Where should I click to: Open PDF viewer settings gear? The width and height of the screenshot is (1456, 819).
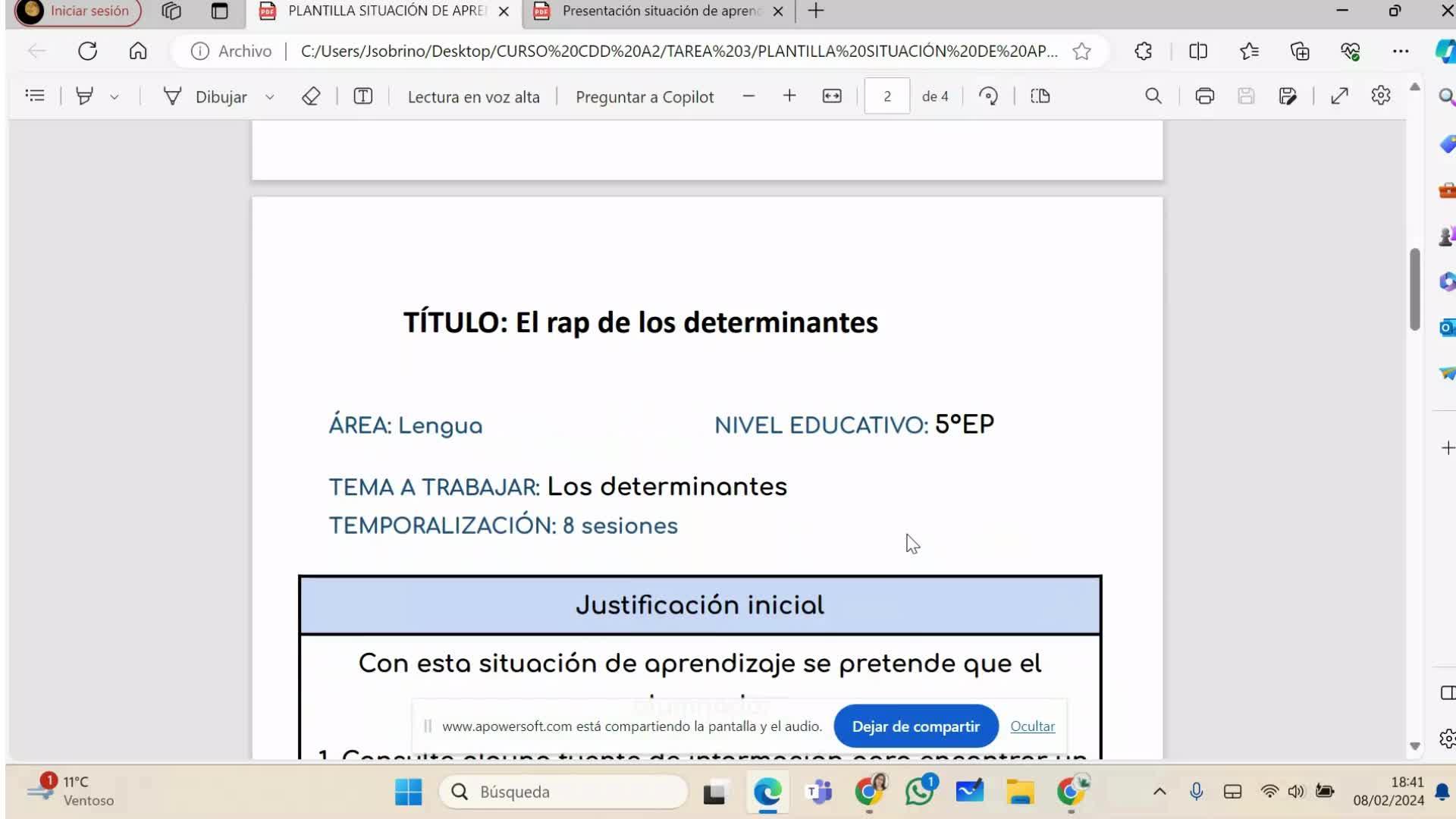click(1381, 96)
